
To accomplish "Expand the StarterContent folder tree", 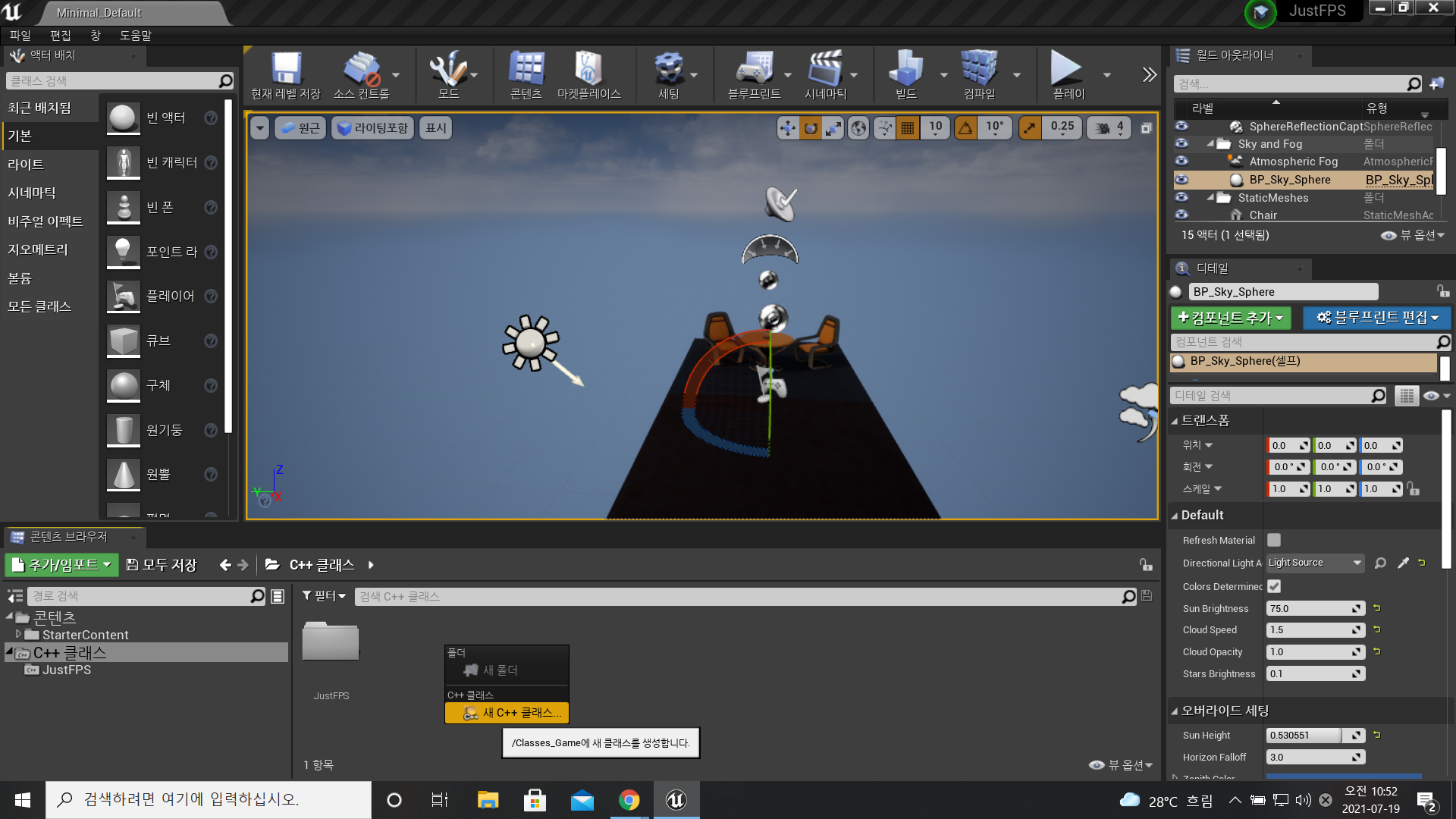I will pos(18,634).
